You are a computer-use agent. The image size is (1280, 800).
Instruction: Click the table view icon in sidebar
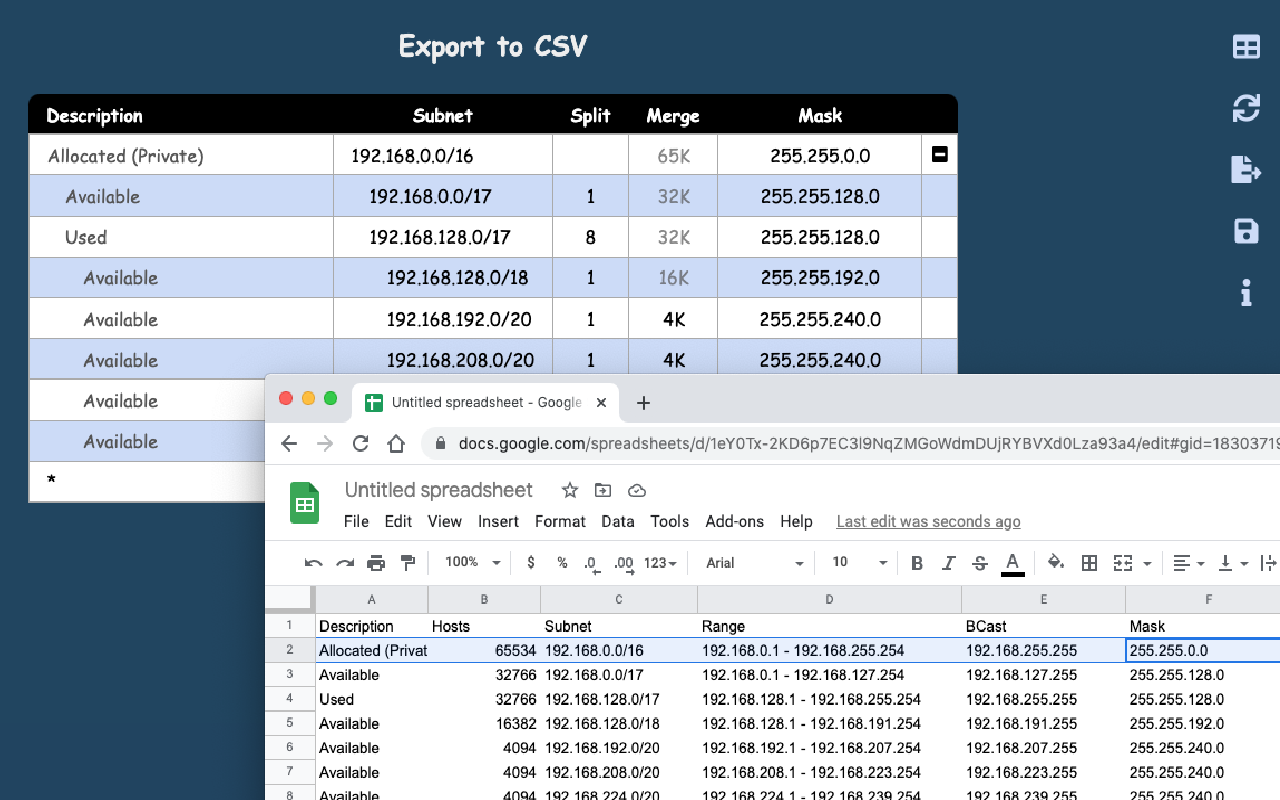[x=1246, y=46]
